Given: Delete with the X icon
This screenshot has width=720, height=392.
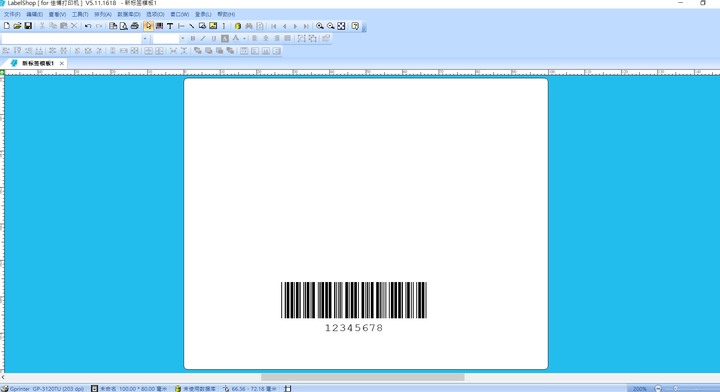Looking at the screenshot, I should click(74, 26).
